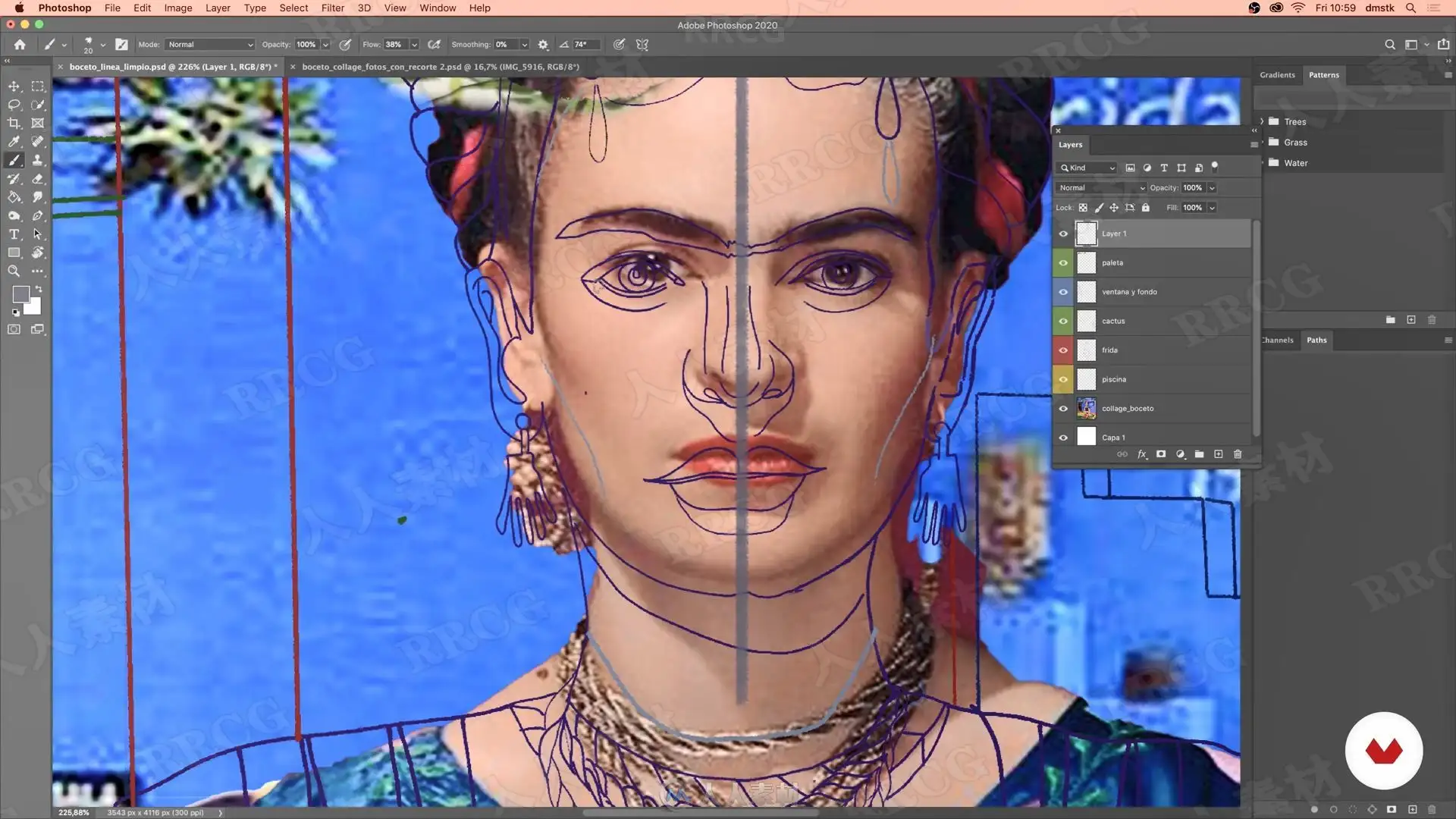Open the brush Opacity slider dropdown
Screen dimensions: 1456x819
(x=326, y=45)
